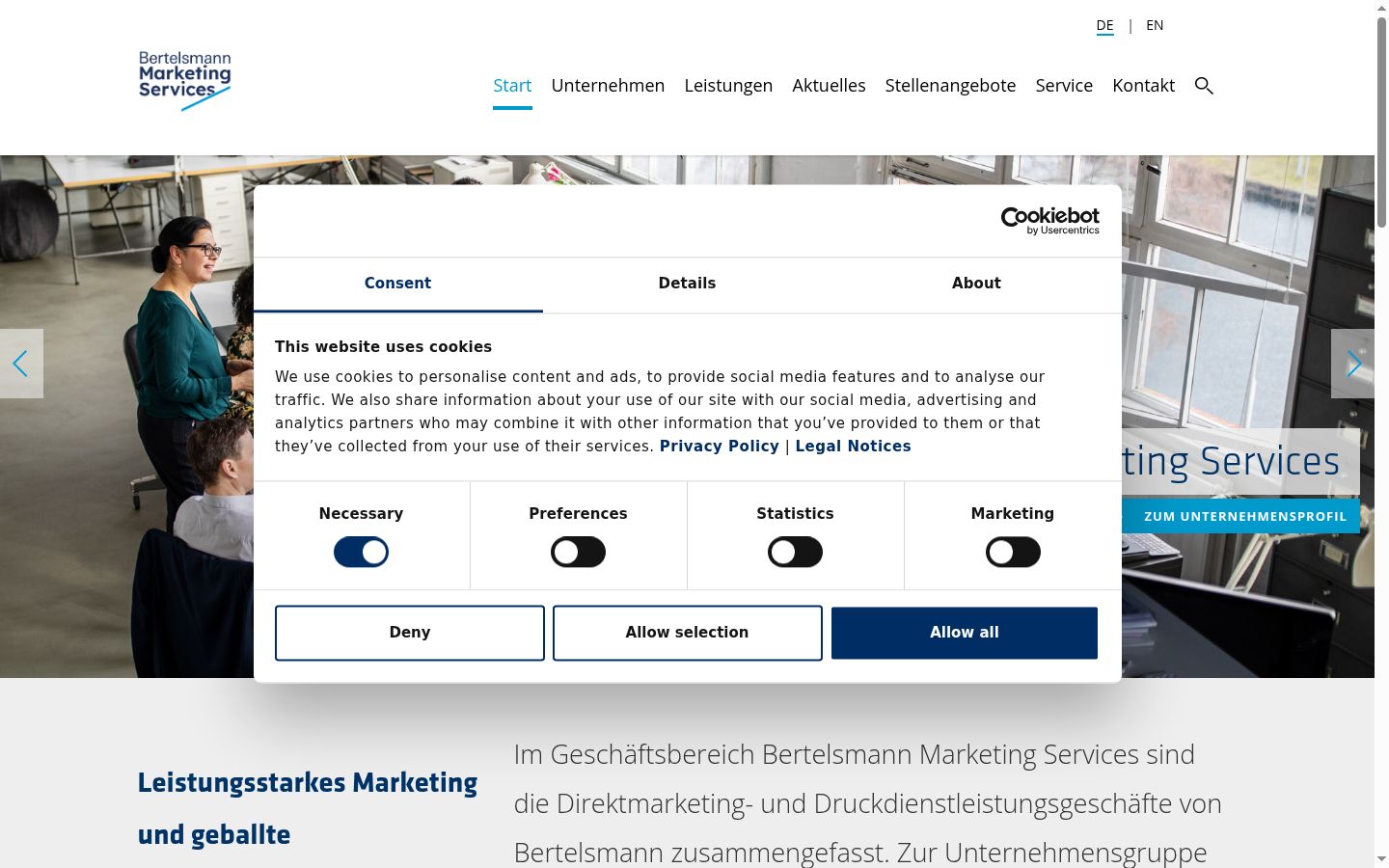Click Zum Unternehmensprofil button
This screenshot has height=868, width=1389.
coord(1241,516)
